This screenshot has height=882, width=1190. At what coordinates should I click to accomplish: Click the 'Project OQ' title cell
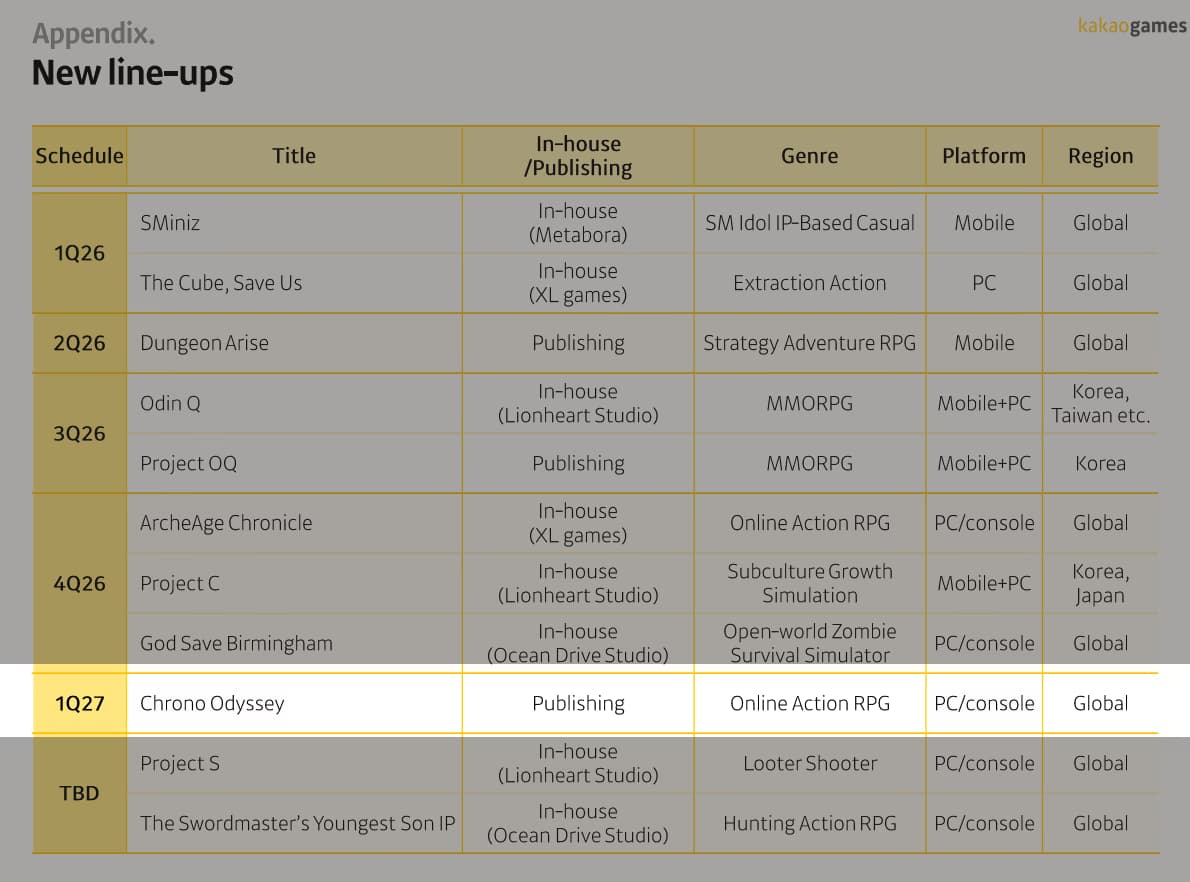294,463
